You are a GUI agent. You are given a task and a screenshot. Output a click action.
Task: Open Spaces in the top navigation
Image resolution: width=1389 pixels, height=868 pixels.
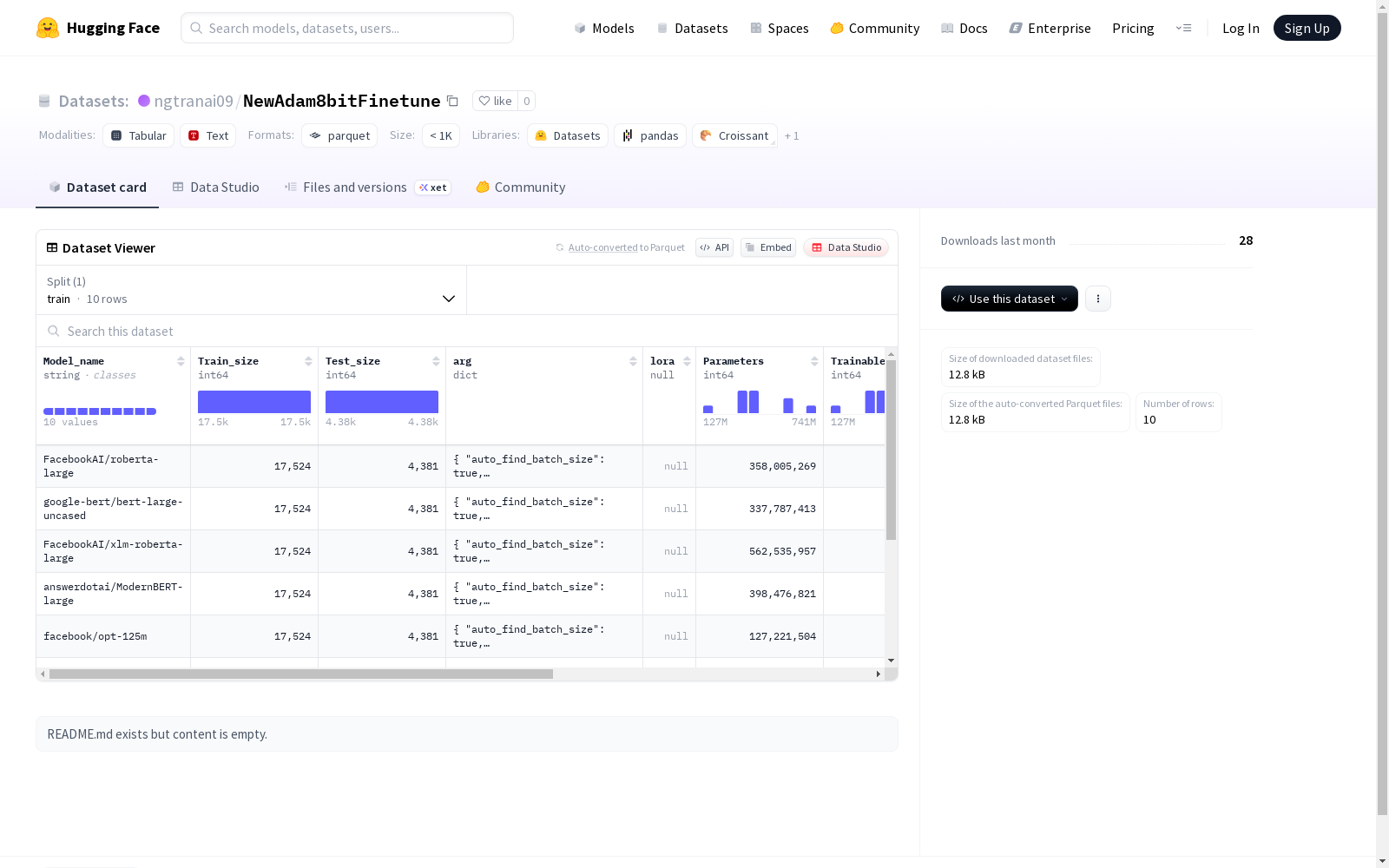click(780, 28)
